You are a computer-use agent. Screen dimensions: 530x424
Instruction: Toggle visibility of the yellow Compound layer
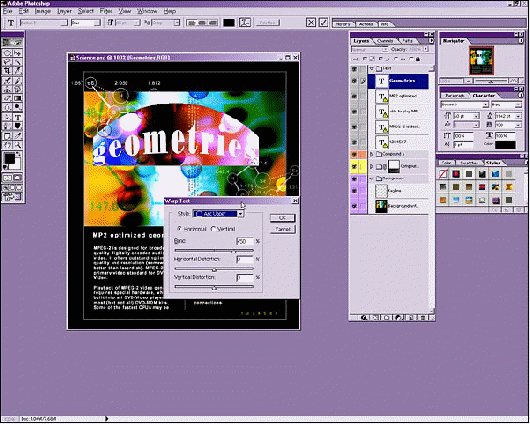pos(354,166)
